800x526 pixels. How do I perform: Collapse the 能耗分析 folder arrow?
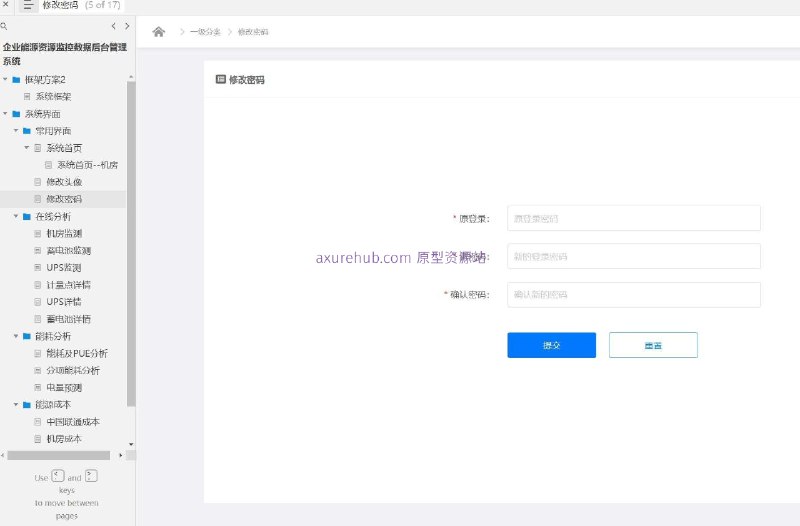tap(16, 336)
